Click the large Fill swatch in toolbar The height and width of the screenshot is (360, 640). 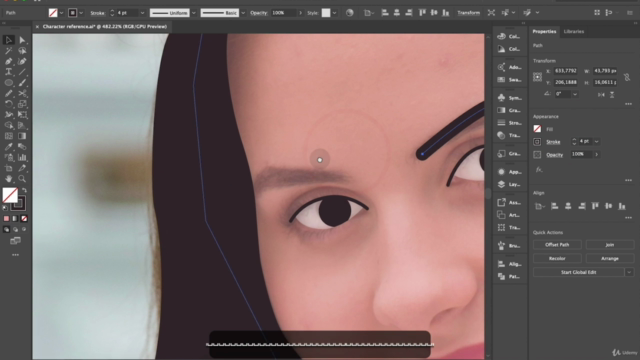(10, 195)
